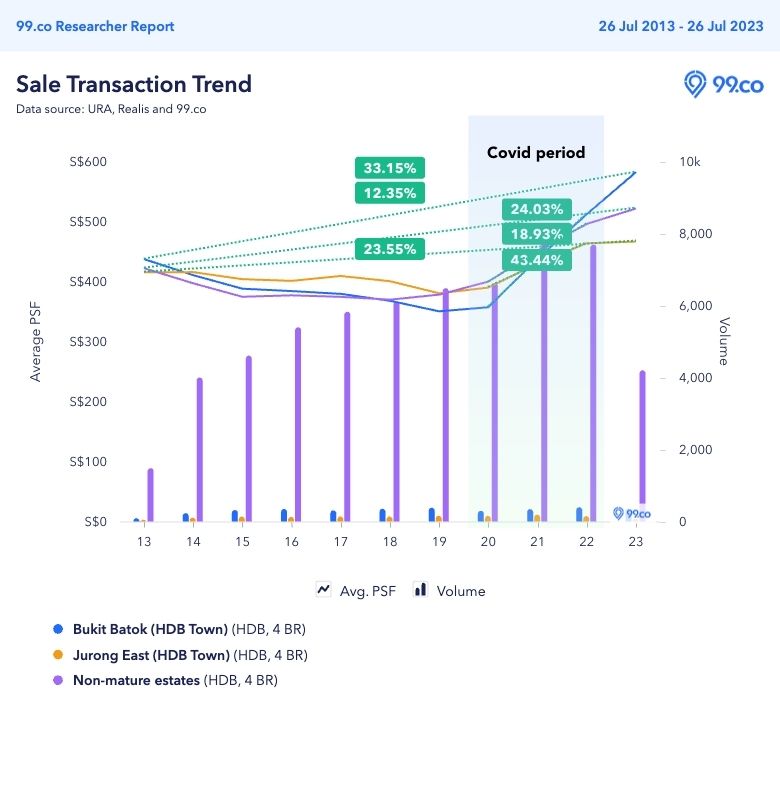780x800 pixels.
Task: Click the 24.03% Covid period badge
Action: (537, 209)
